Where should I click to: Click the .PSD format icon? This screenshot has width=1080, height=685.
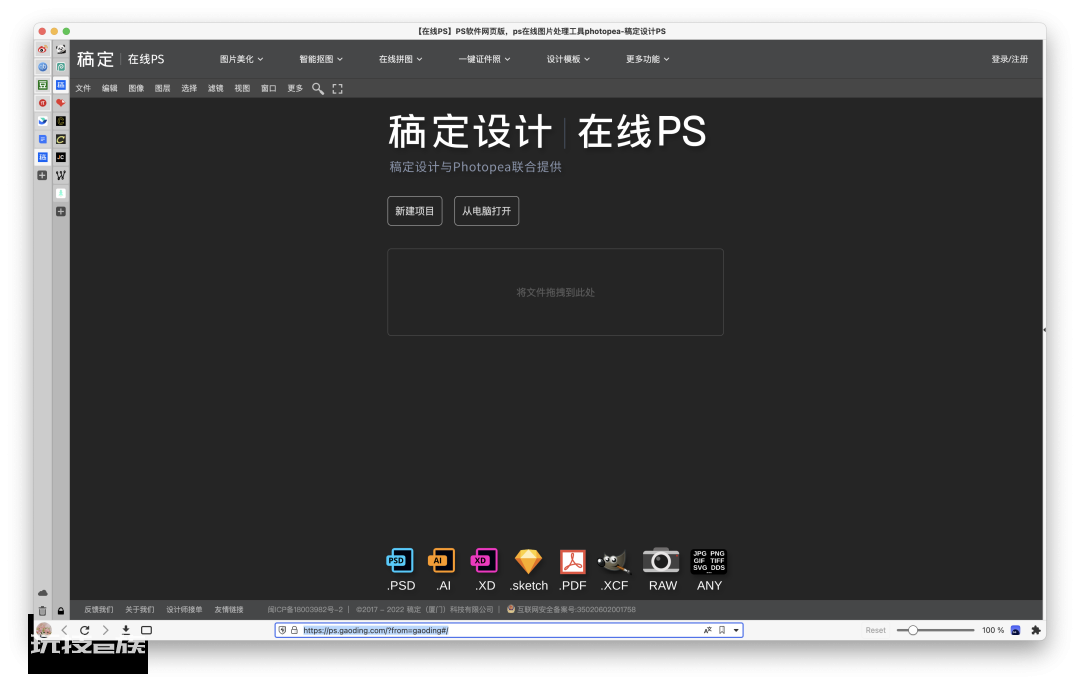(400, 561)
